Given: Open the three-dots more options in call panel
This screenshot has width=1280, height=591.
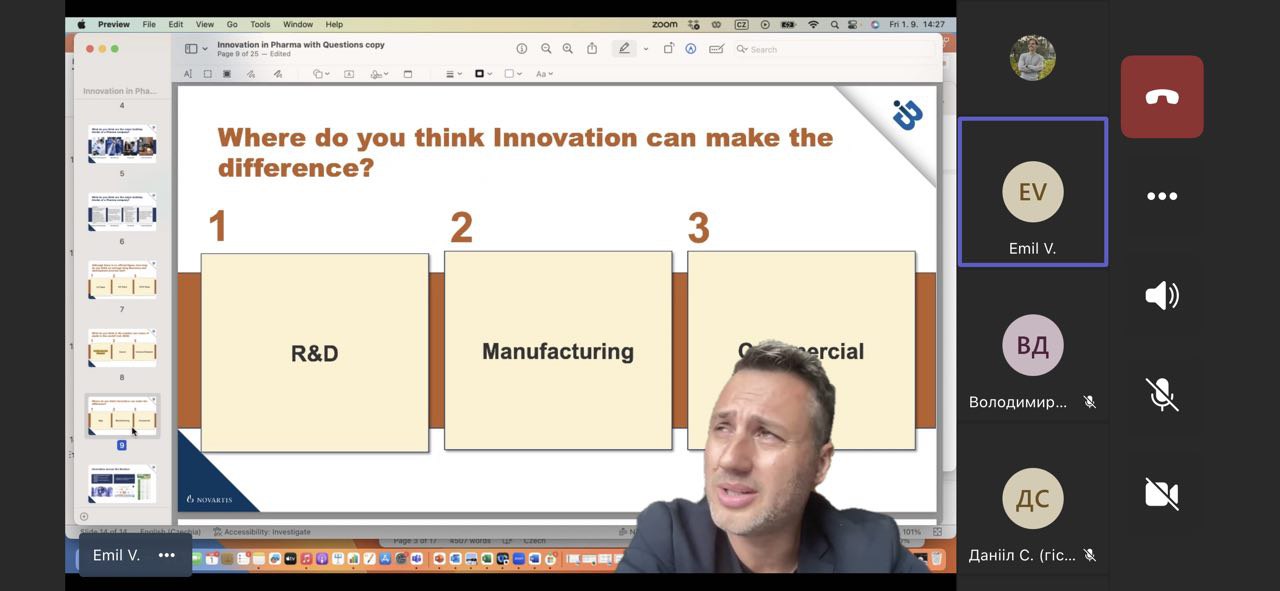Looking at the screenshot, I should [x=1161, y=196].
